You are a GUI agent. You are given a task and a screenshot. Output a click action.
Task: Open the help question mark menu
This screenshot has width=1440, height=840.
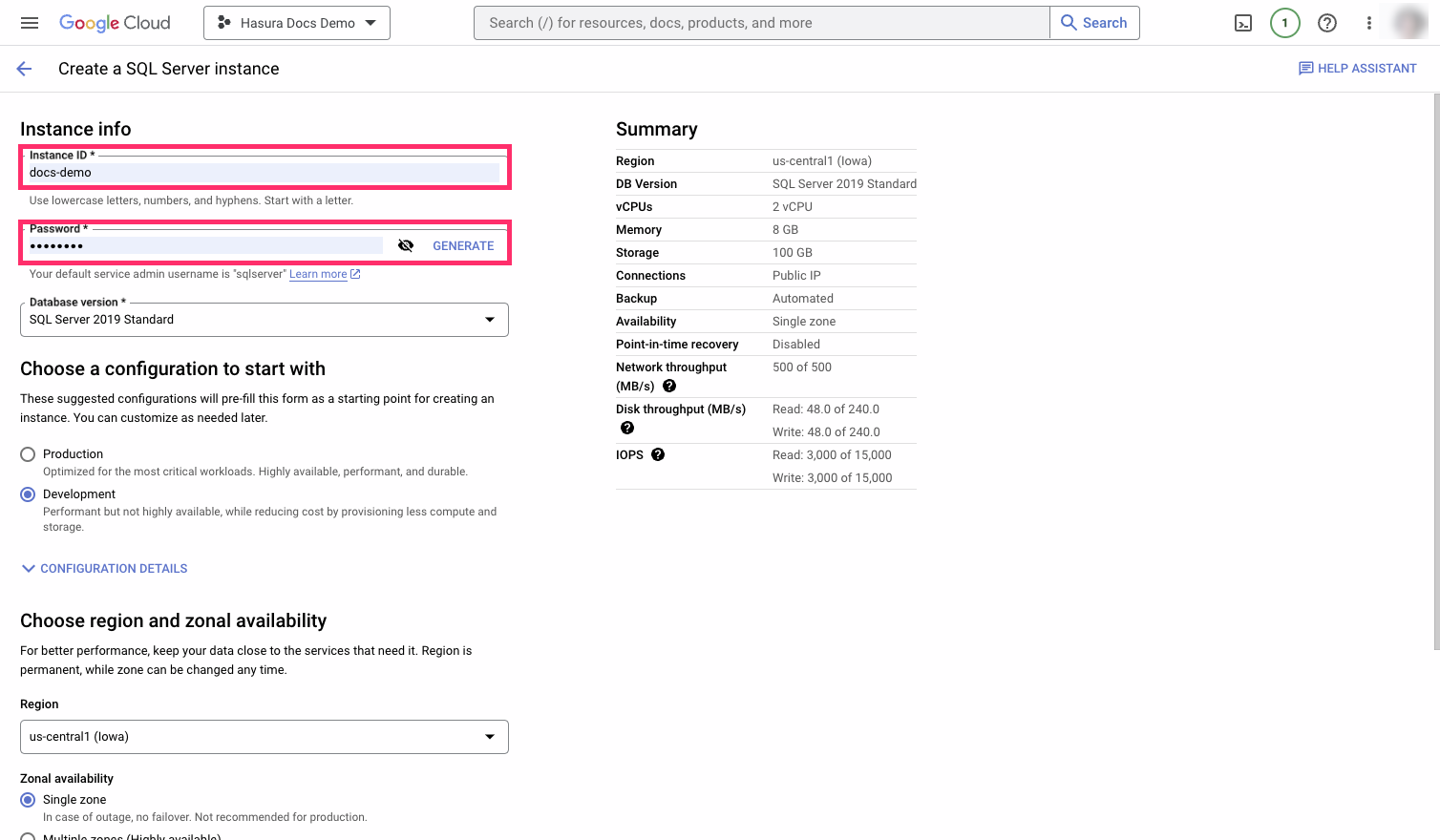point(1327,23)
